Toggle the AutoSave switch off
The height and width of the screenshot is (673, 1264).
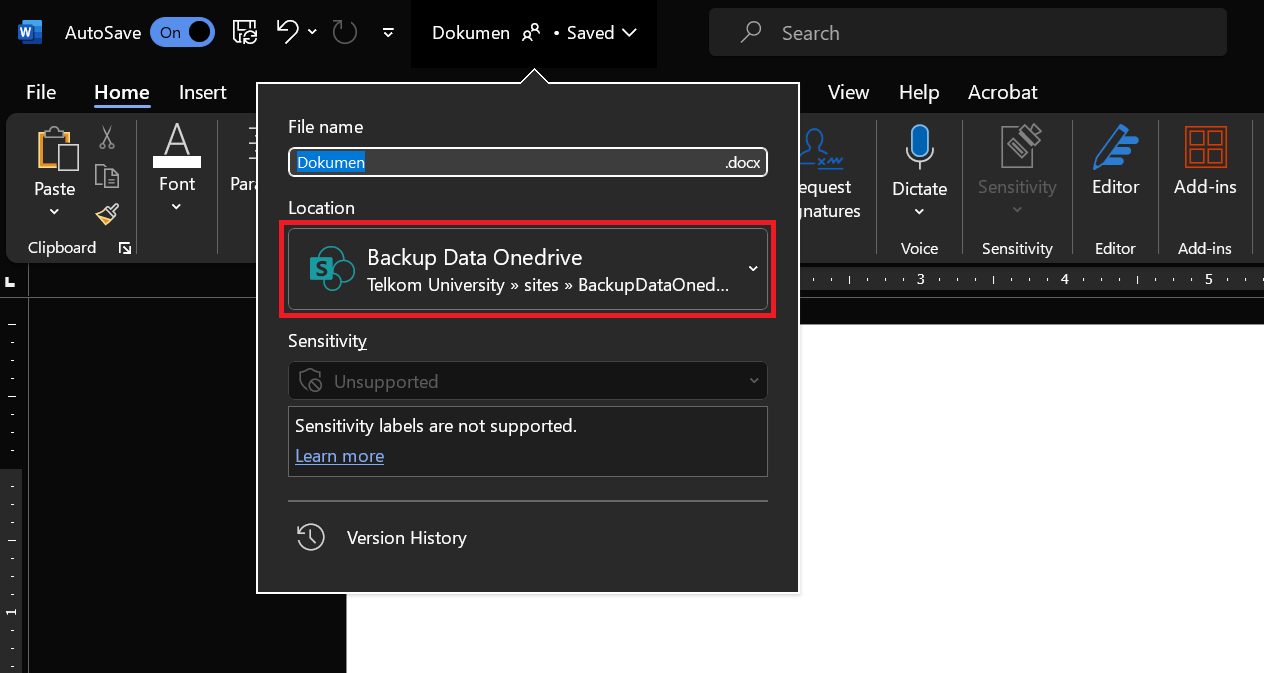tap(182, 32)
